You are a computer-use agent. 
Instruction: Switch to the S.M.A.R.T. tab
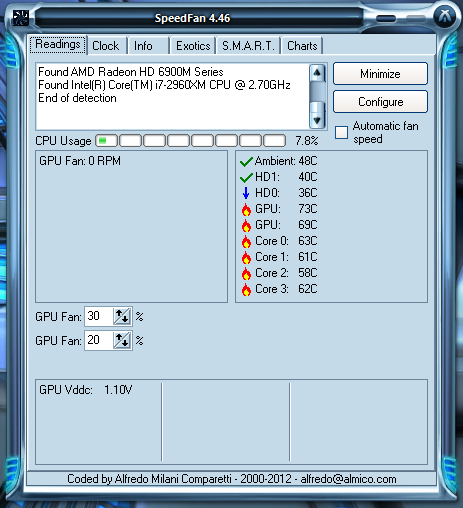248,46
